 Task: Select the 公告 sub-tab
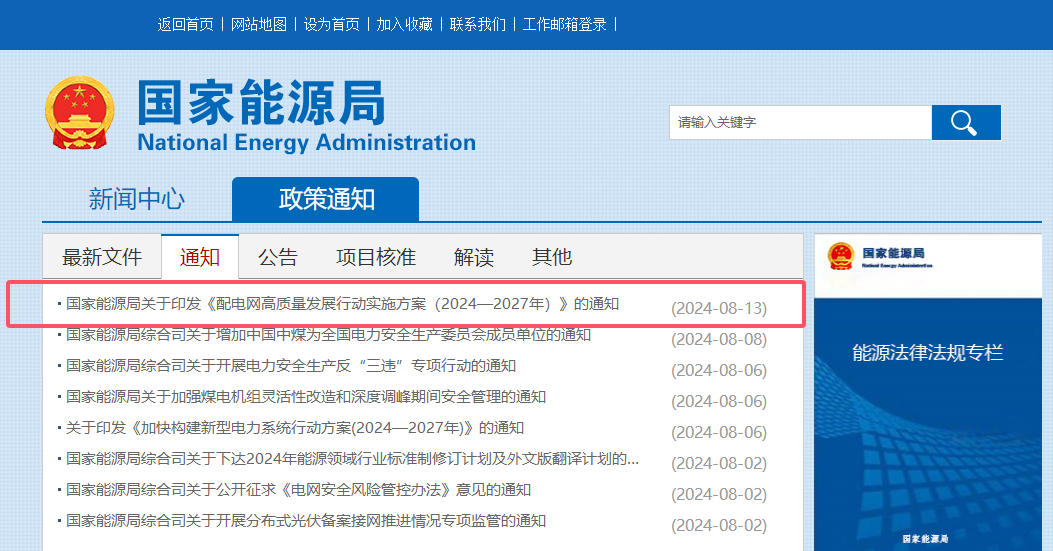(278, 257)
